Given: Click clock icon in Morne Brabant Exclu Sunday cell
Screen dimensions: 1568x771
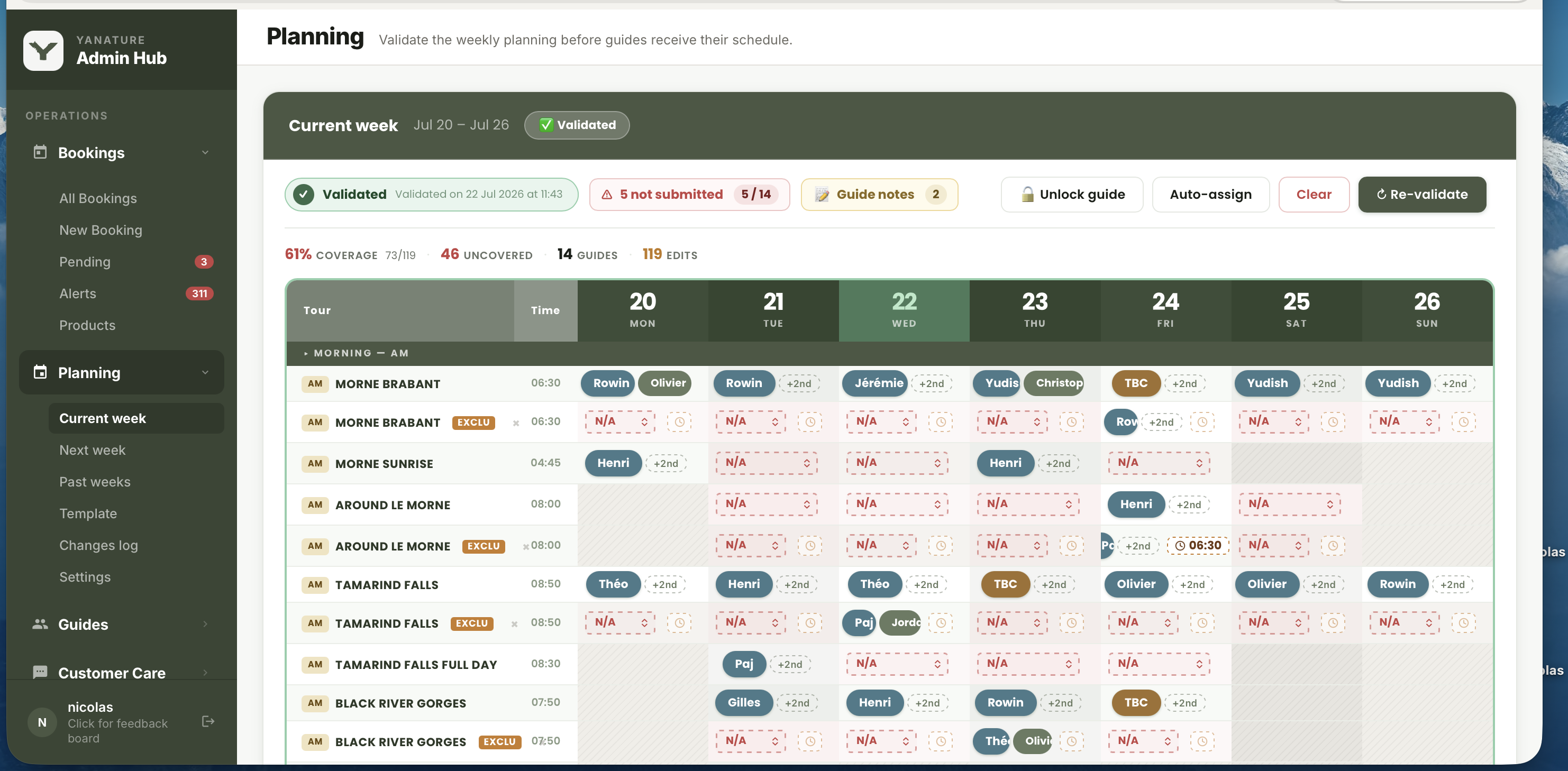Looking at the screenshot, I should click(x=1463, y=421).
